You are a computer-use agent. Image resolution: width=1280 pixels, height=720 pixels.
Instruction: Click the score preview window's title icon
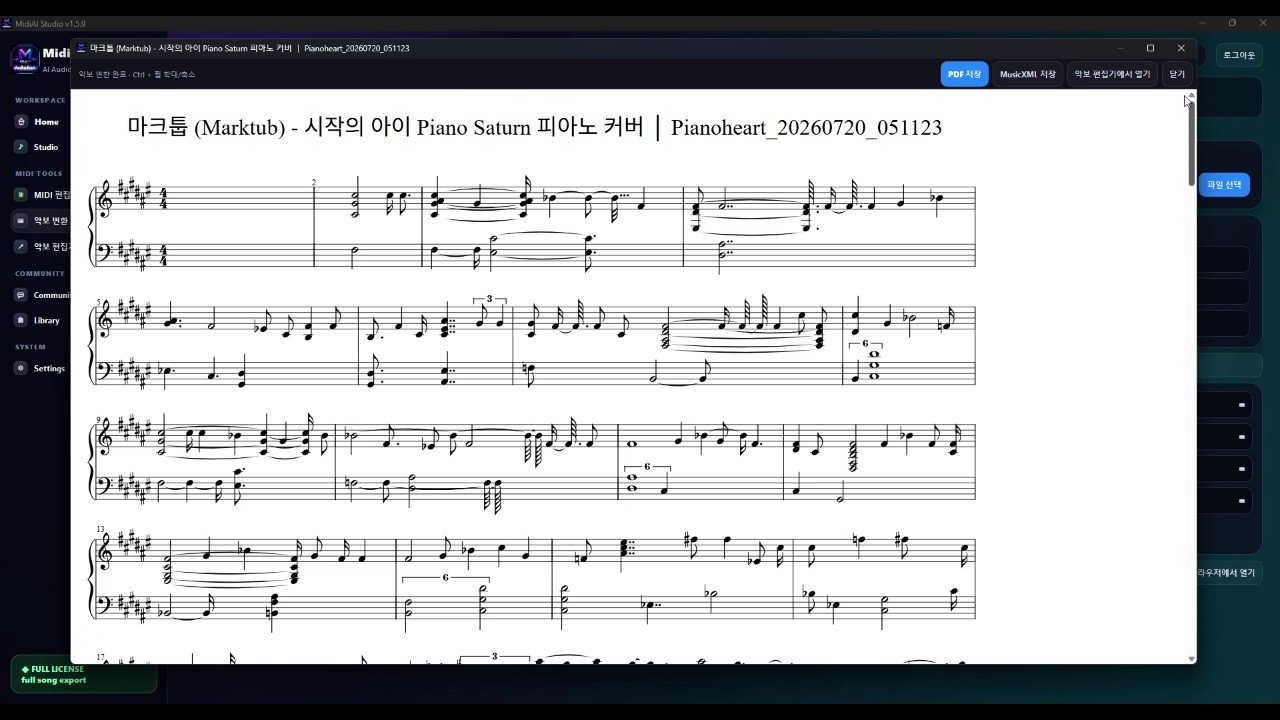(82, 48)
